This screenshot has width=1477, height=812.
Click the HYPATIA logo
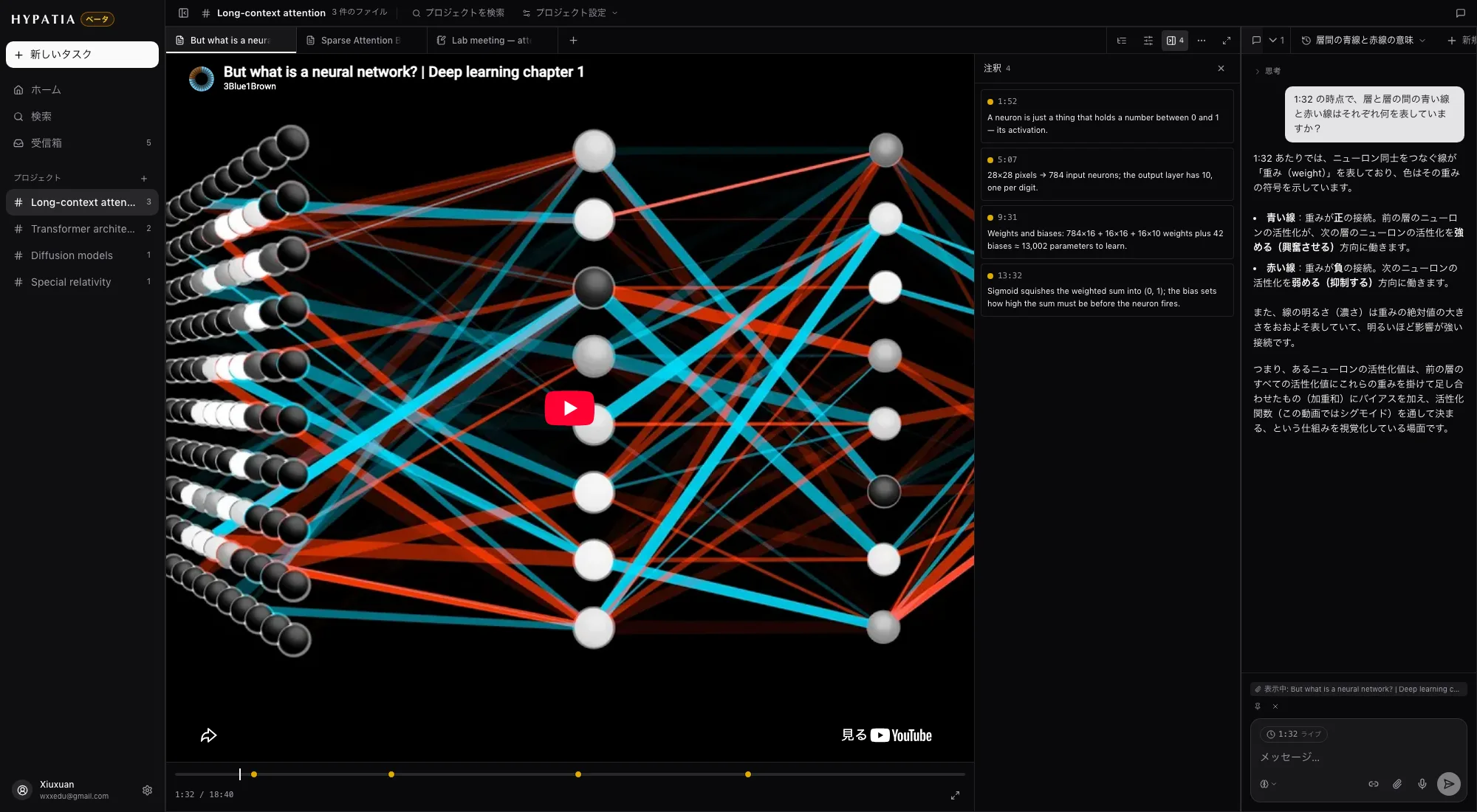click(43, 19)
